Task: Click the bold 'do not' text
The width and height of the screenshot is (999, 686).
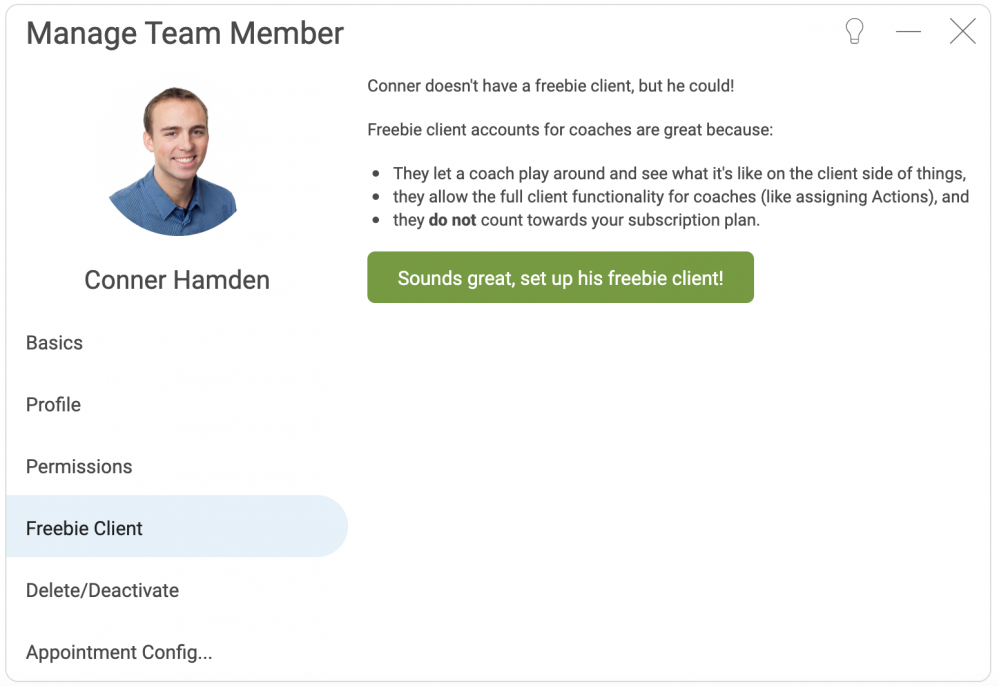Action: tap(452, 220)
